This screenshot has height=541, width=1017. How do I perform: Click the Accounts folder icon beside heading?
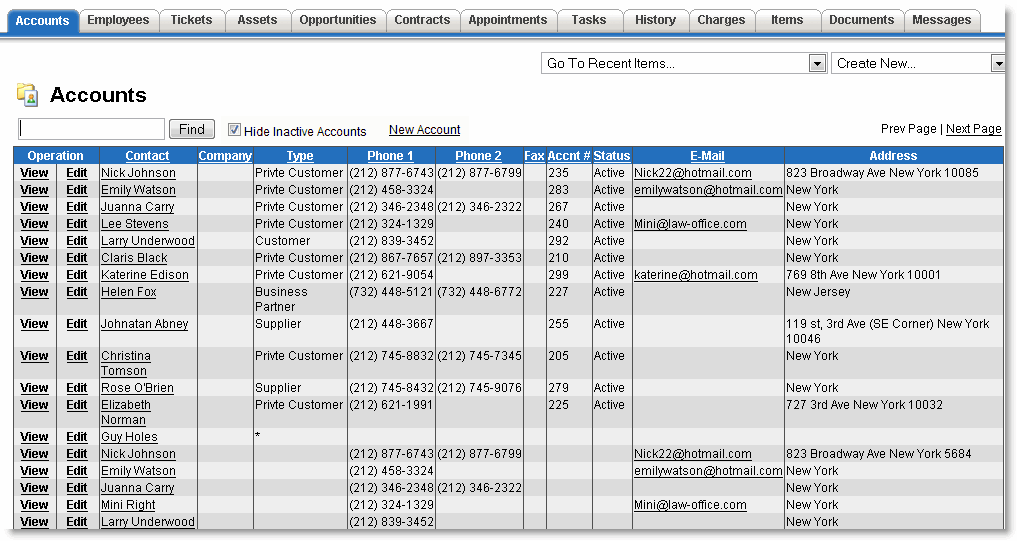[27, 95]
